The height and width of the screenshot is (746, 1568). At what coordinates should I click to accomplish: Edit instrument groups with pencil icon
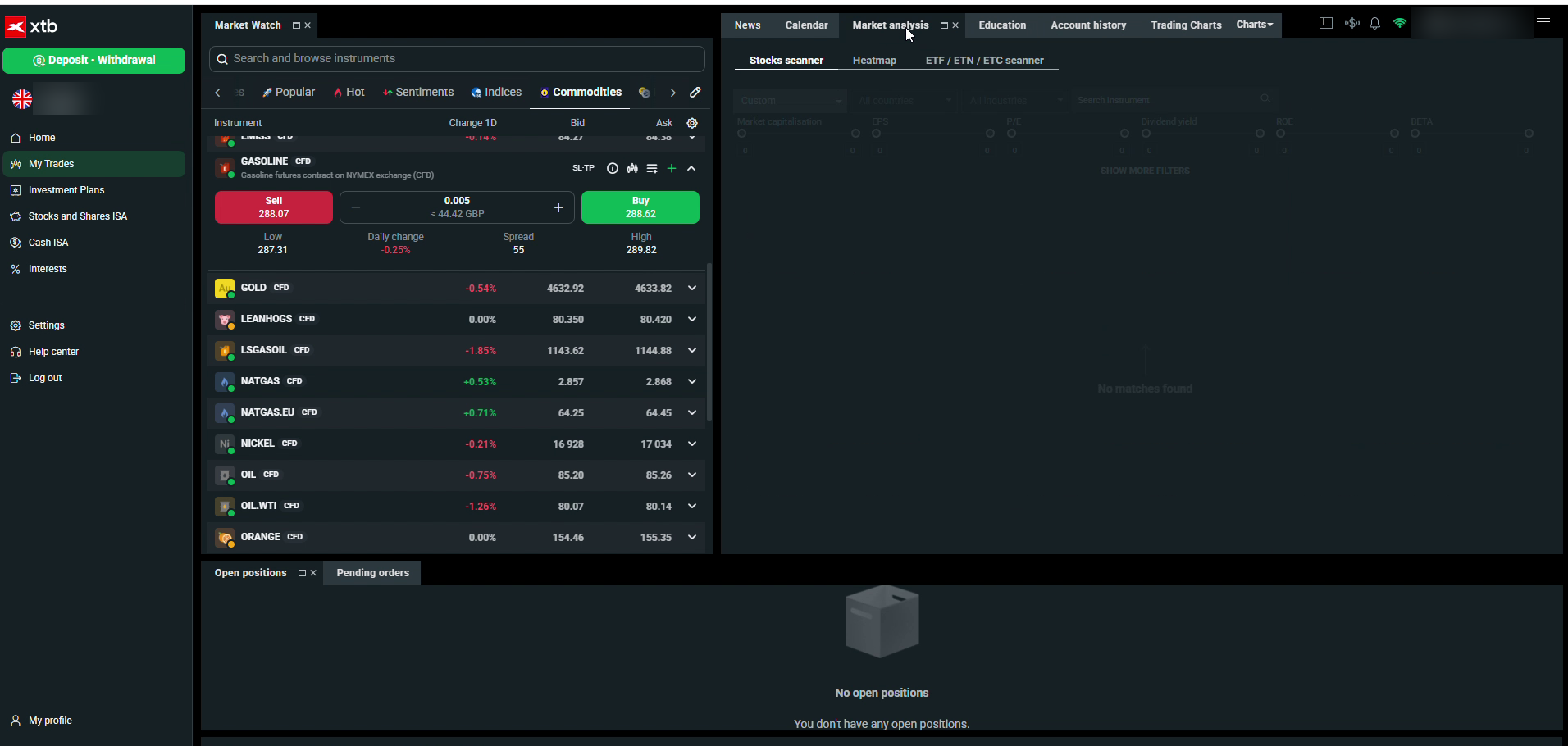[x=695, y=93]
